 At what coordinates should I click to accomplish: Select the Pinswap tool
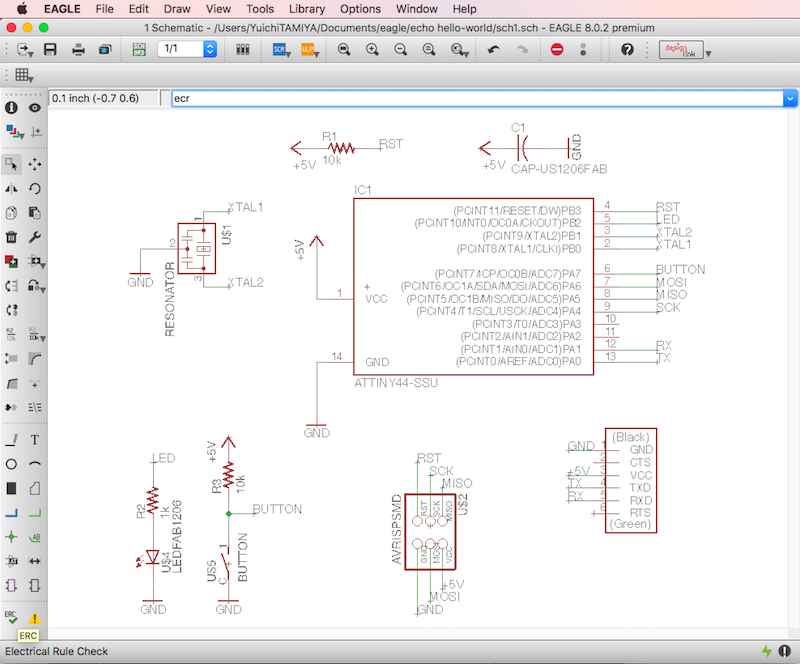tap(11, 286)
